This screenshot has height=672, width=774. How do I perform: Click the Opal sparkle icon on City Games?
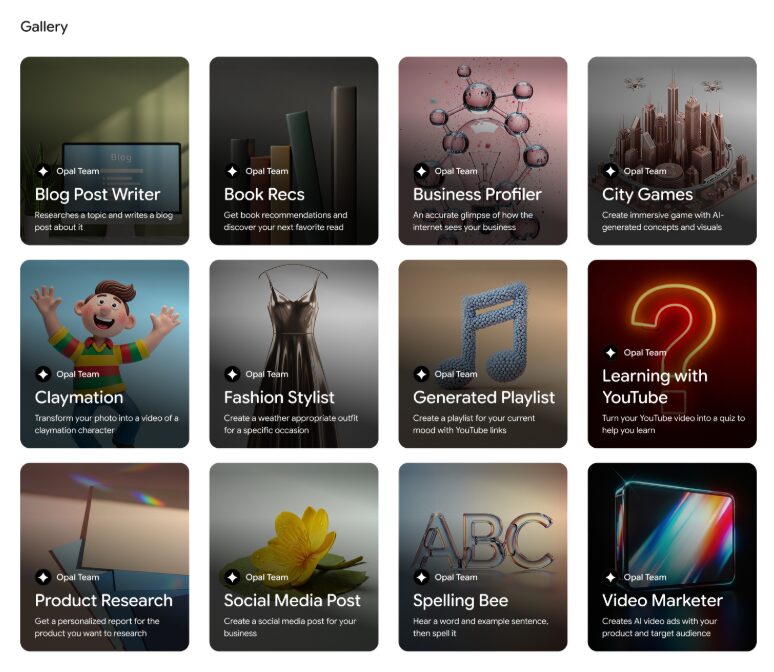pos(610,171)
